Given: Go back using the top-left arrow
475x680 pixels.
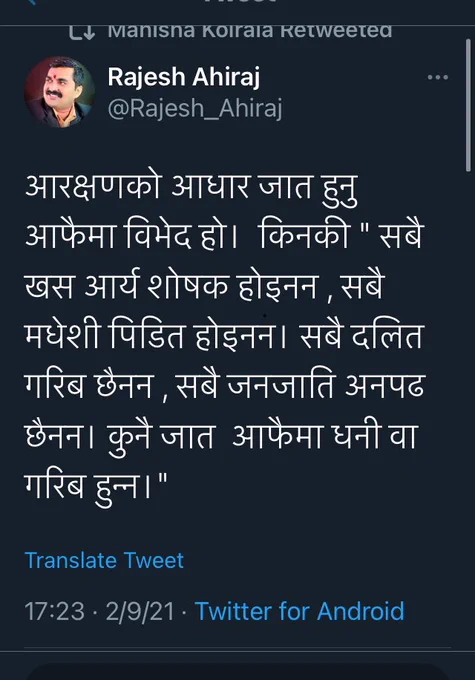Looking at the screenshot, I should (30, 2).
